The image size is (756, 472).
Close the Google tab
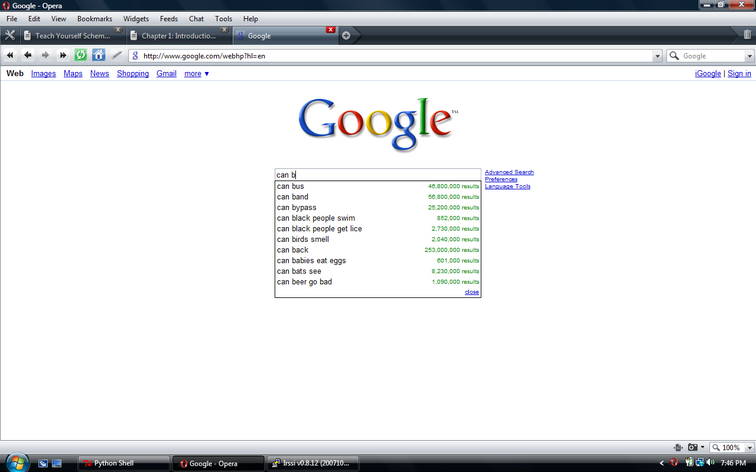point(331,30)
